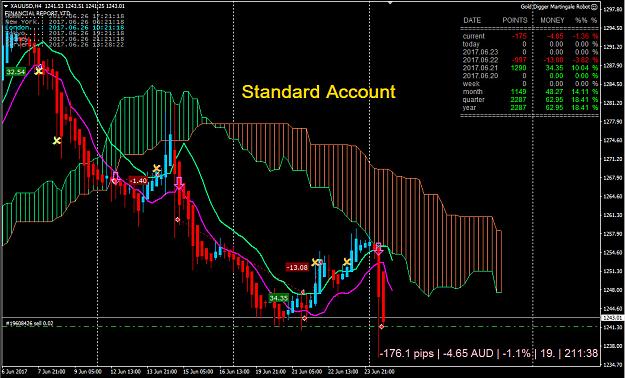Select the red -1.40 loss label

point(139,181)
